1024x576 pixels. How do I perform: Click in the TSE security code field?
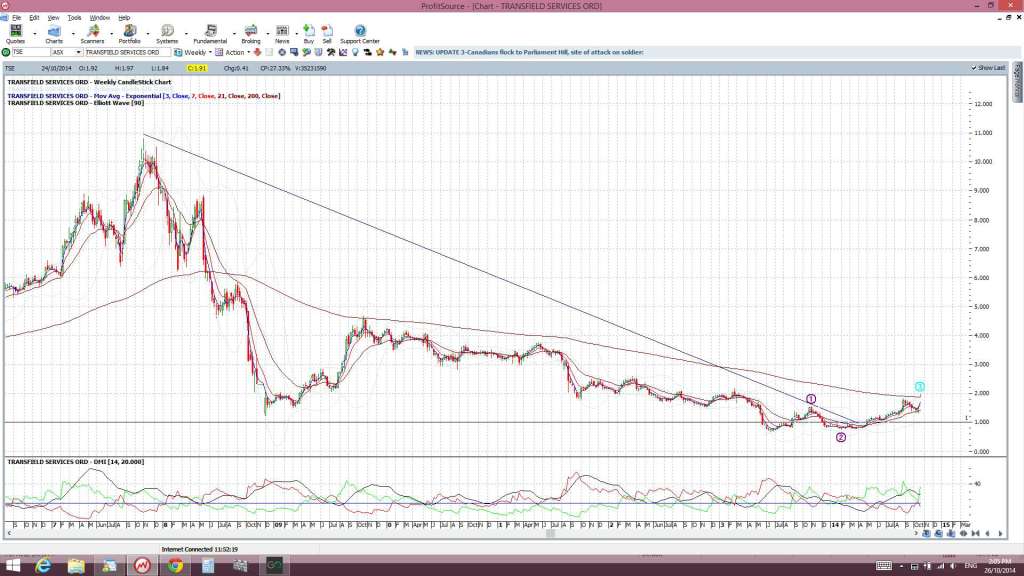[x=31, y=52]
